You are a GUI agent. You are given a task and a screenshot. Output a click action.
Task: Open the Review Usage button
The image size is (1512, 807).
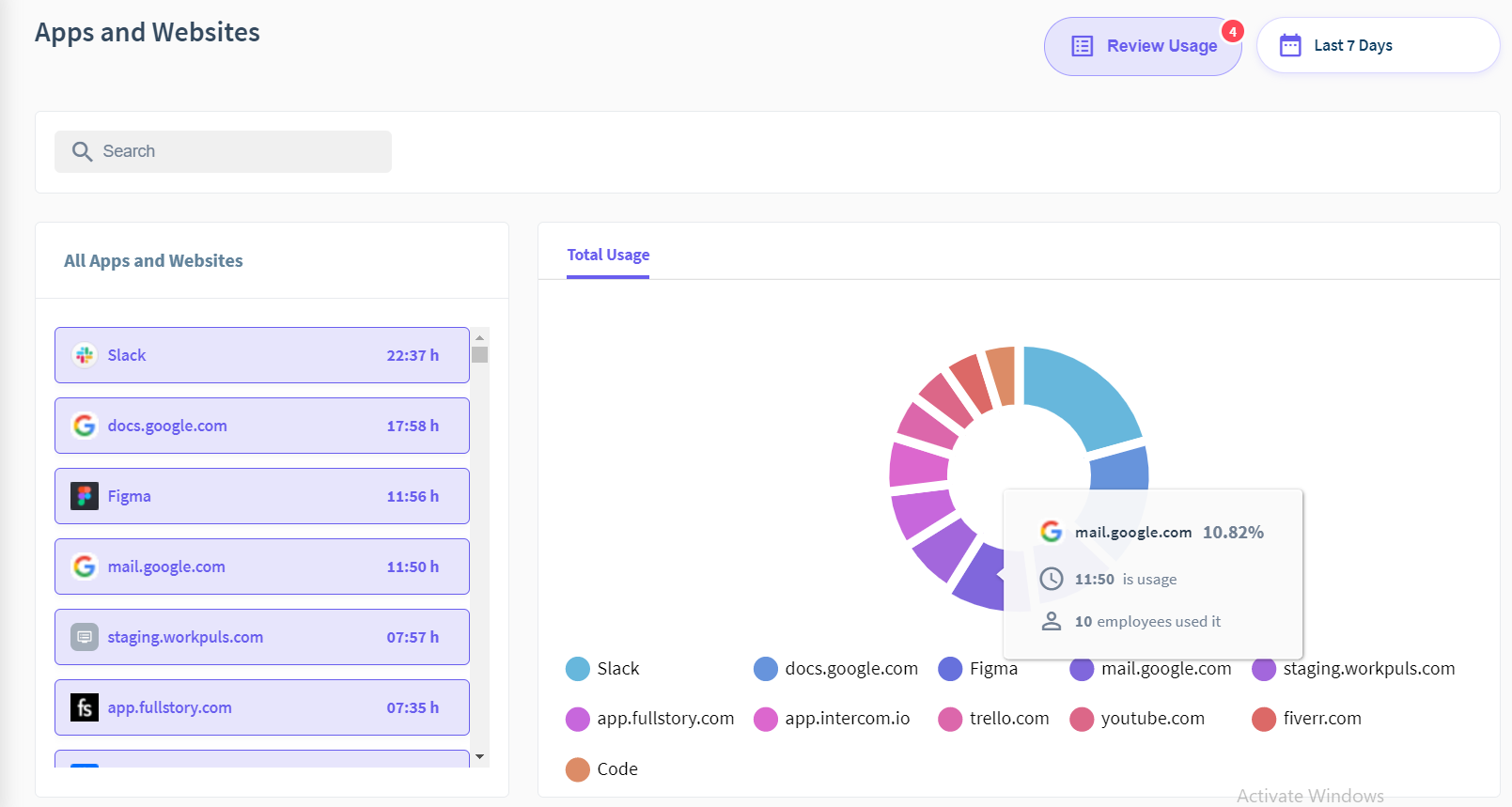pyautogui.click(x=1143, y=46)
